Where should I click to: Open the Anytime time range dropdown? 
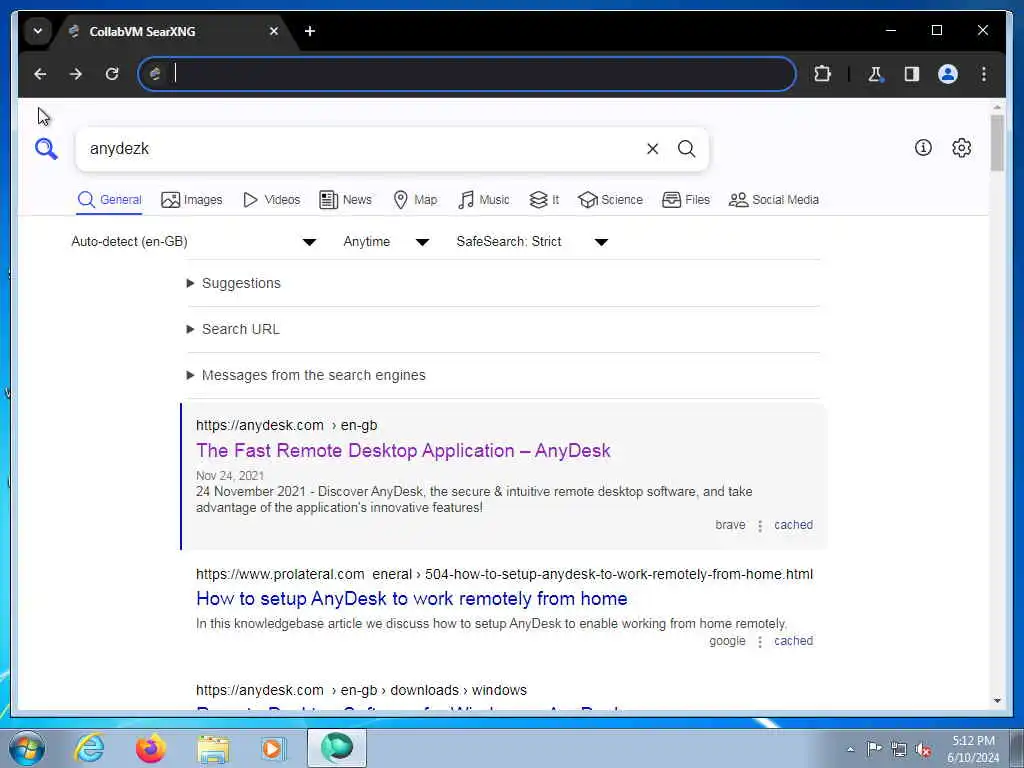coord(386,242)
